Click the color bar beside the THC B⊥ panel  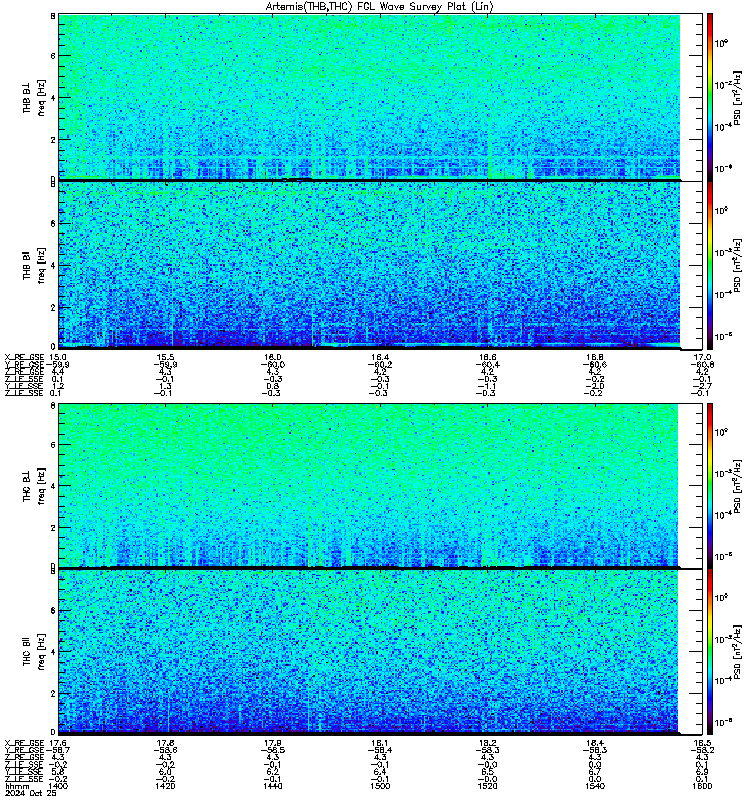click(709, 486)
